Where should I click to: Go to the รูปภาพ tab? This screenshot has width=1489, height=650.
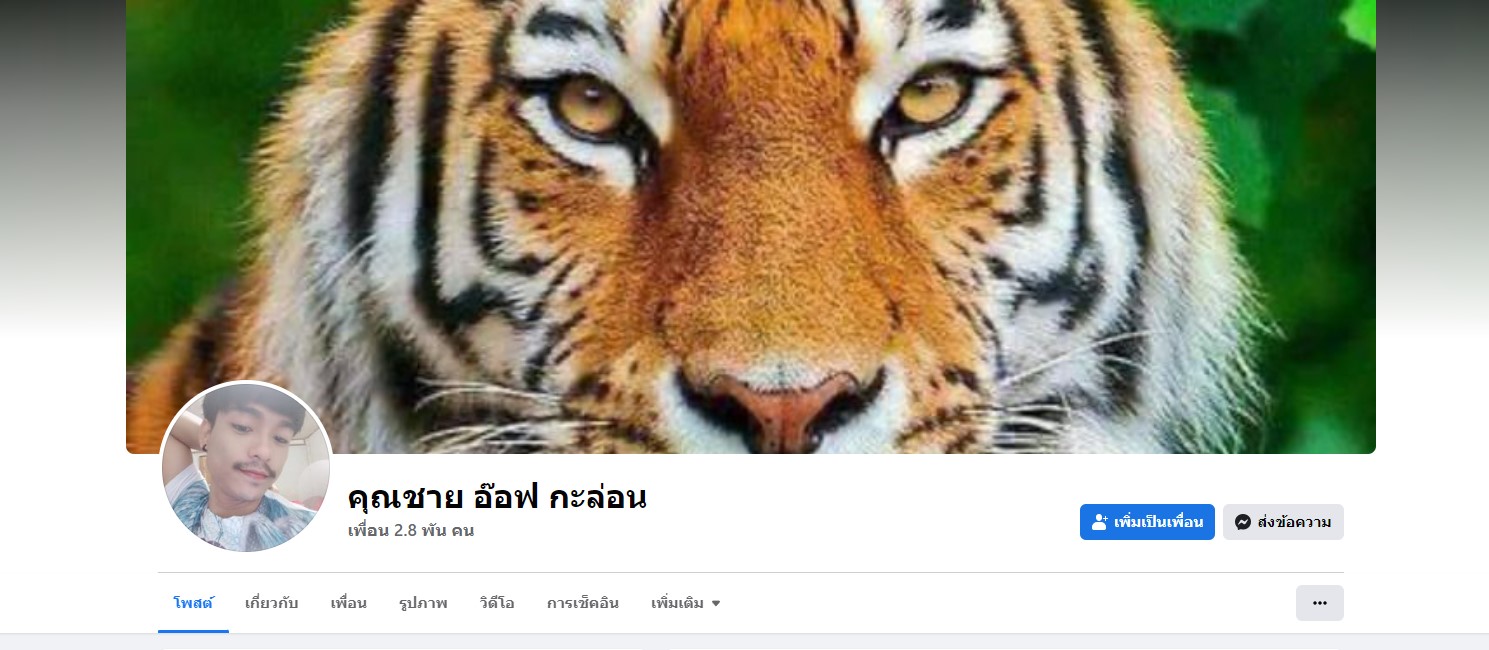pos(423,603)
